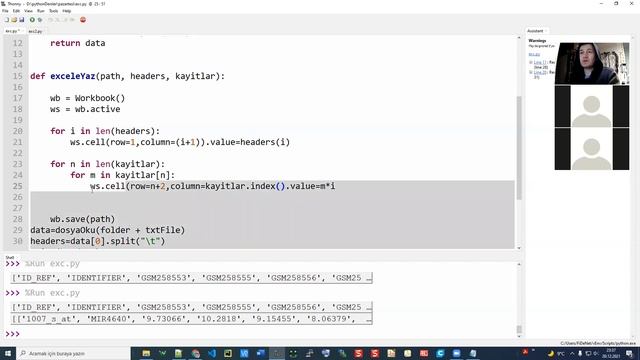Click the grayed-out Step over icon
This screenshot has width=640, height=360.
(x=50, y=20)
